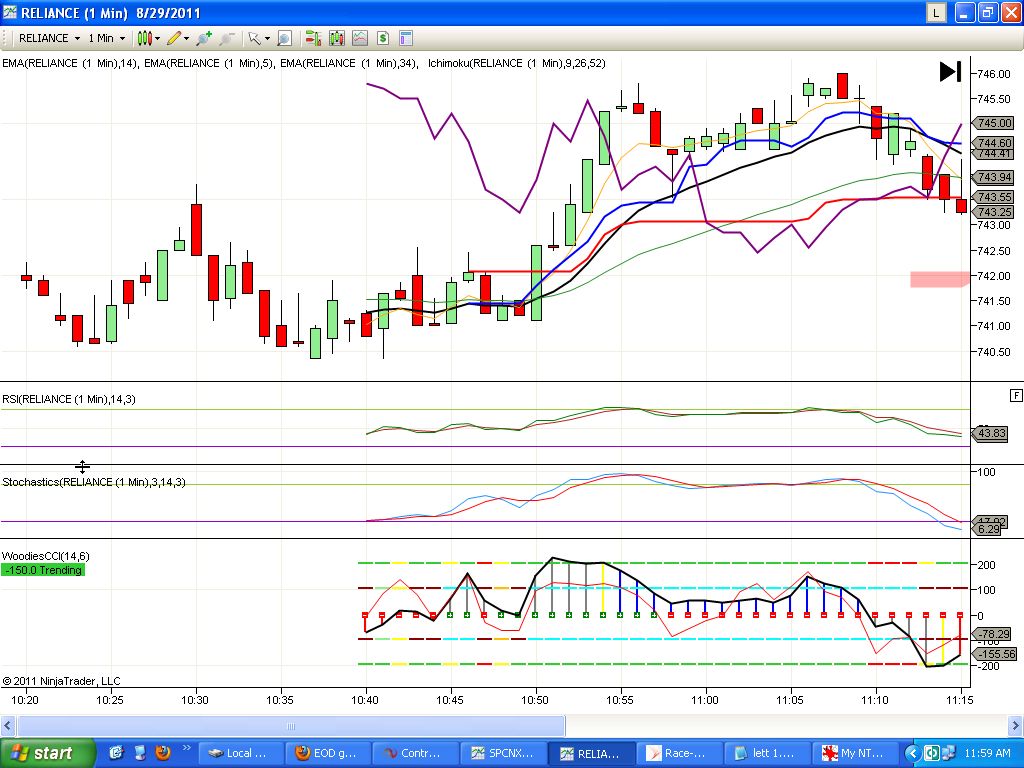The image size is (1024, 768).
Task: Click the zoom in magnifier icon
Action: click(x=204, y=39)
